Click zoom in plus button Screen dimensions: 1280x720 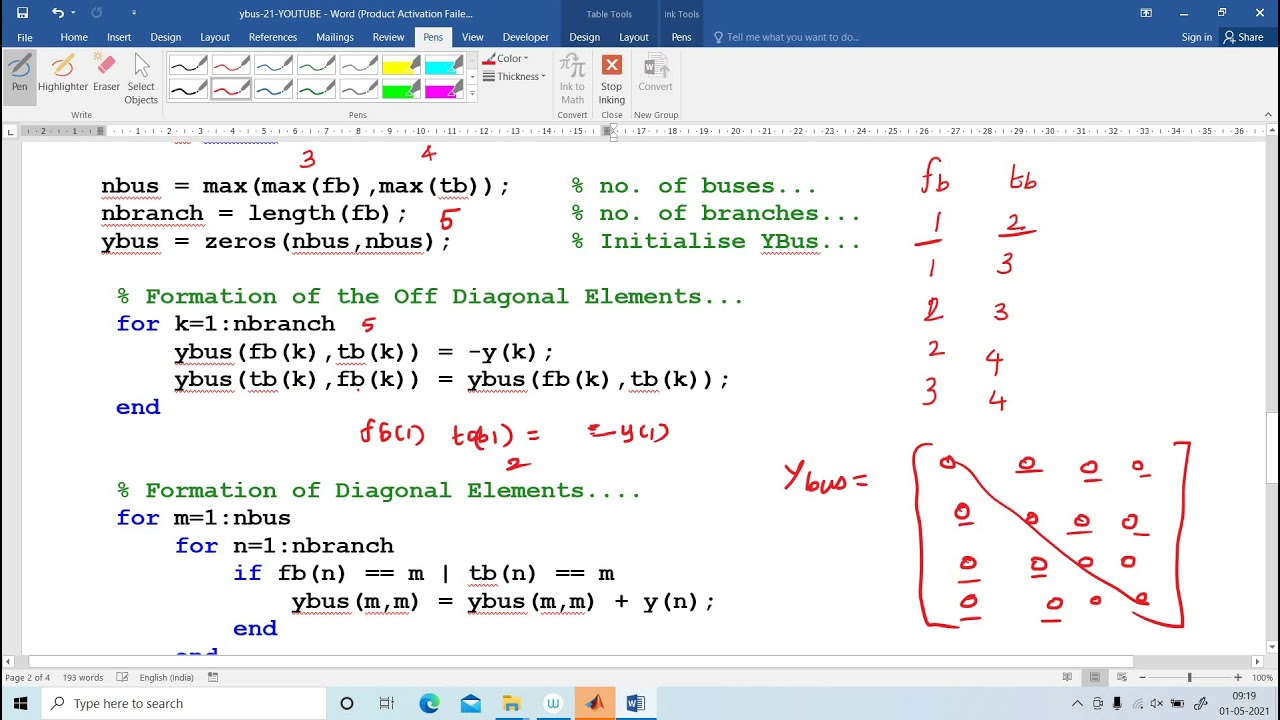tap(1237, 677)
